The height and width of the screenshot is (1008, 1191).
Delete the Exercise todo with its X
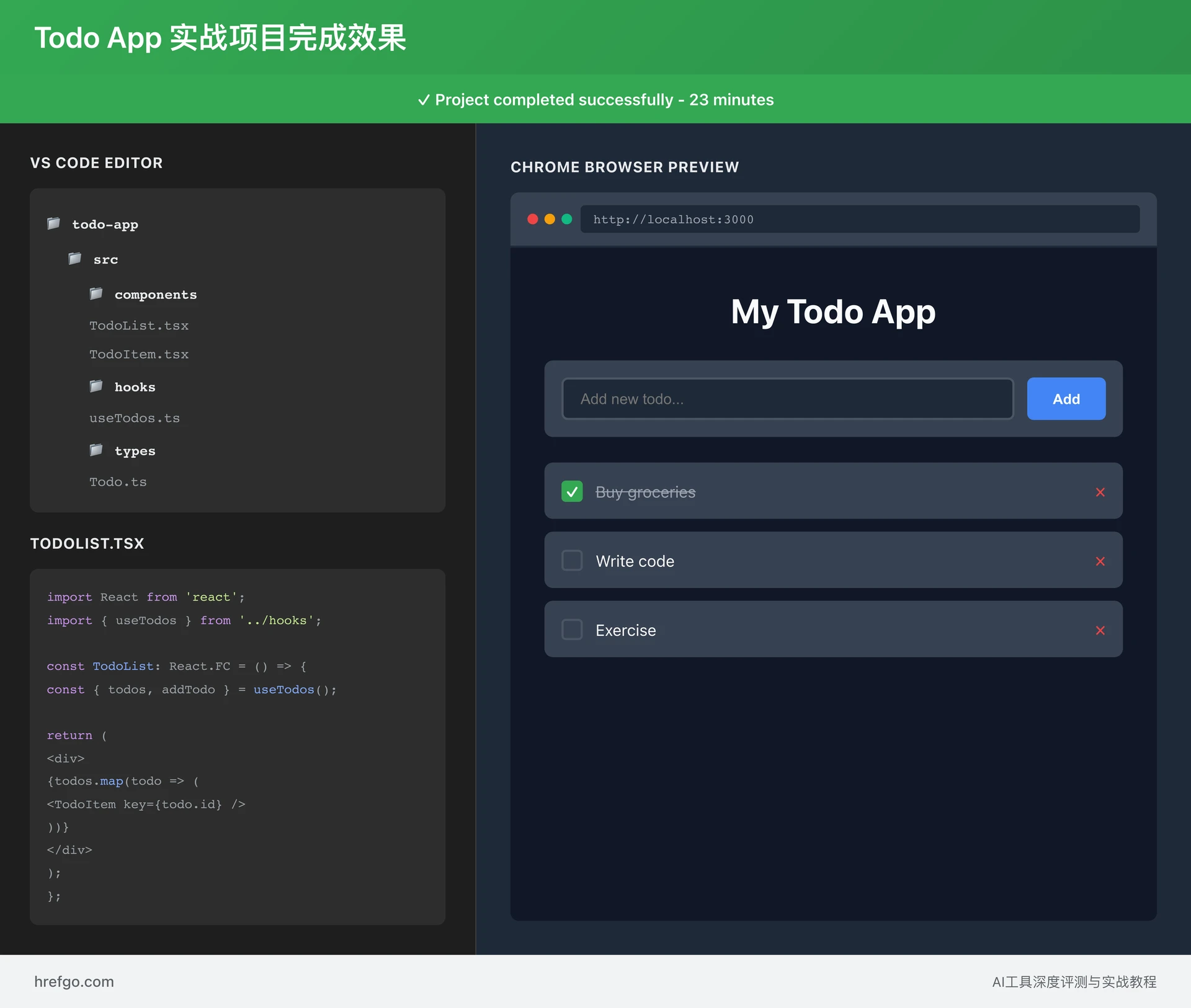click(1100, 630)
